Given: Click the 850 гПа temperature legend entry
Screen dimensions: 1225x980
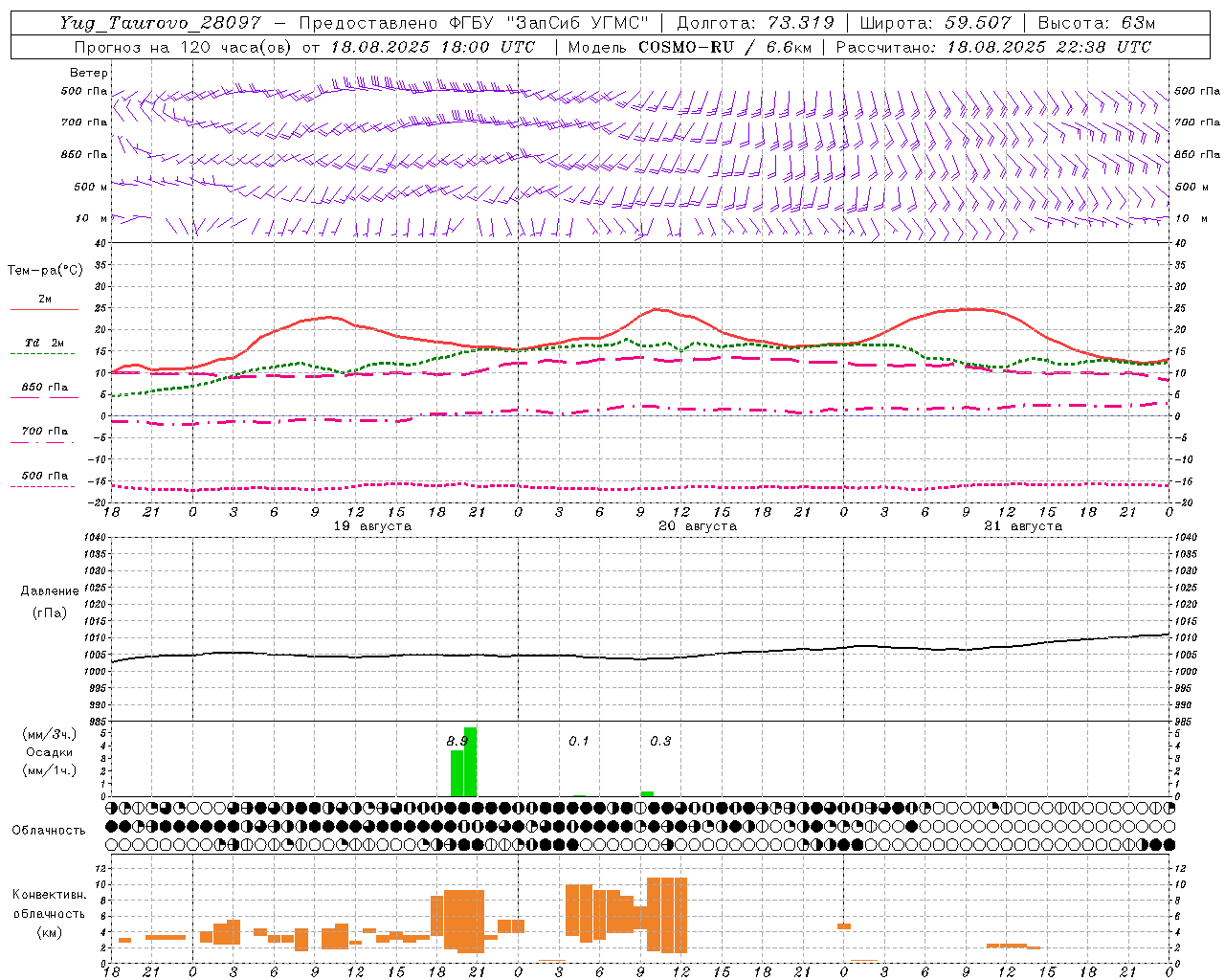Looking at the screenshot, I should (x=44, y=388).
